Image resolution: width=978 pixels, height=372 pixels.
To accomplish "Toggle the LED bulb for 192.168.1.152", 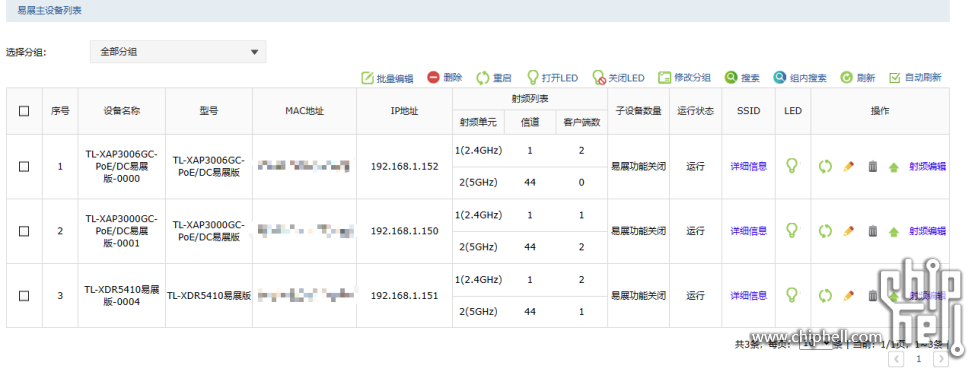I will point(792,166).
